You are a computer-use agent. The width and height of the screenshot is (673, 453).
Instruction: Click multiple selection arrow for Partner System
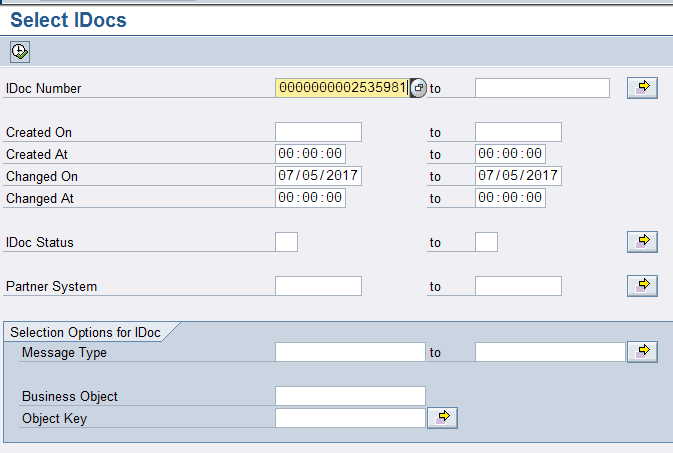[x=642, y=286]
